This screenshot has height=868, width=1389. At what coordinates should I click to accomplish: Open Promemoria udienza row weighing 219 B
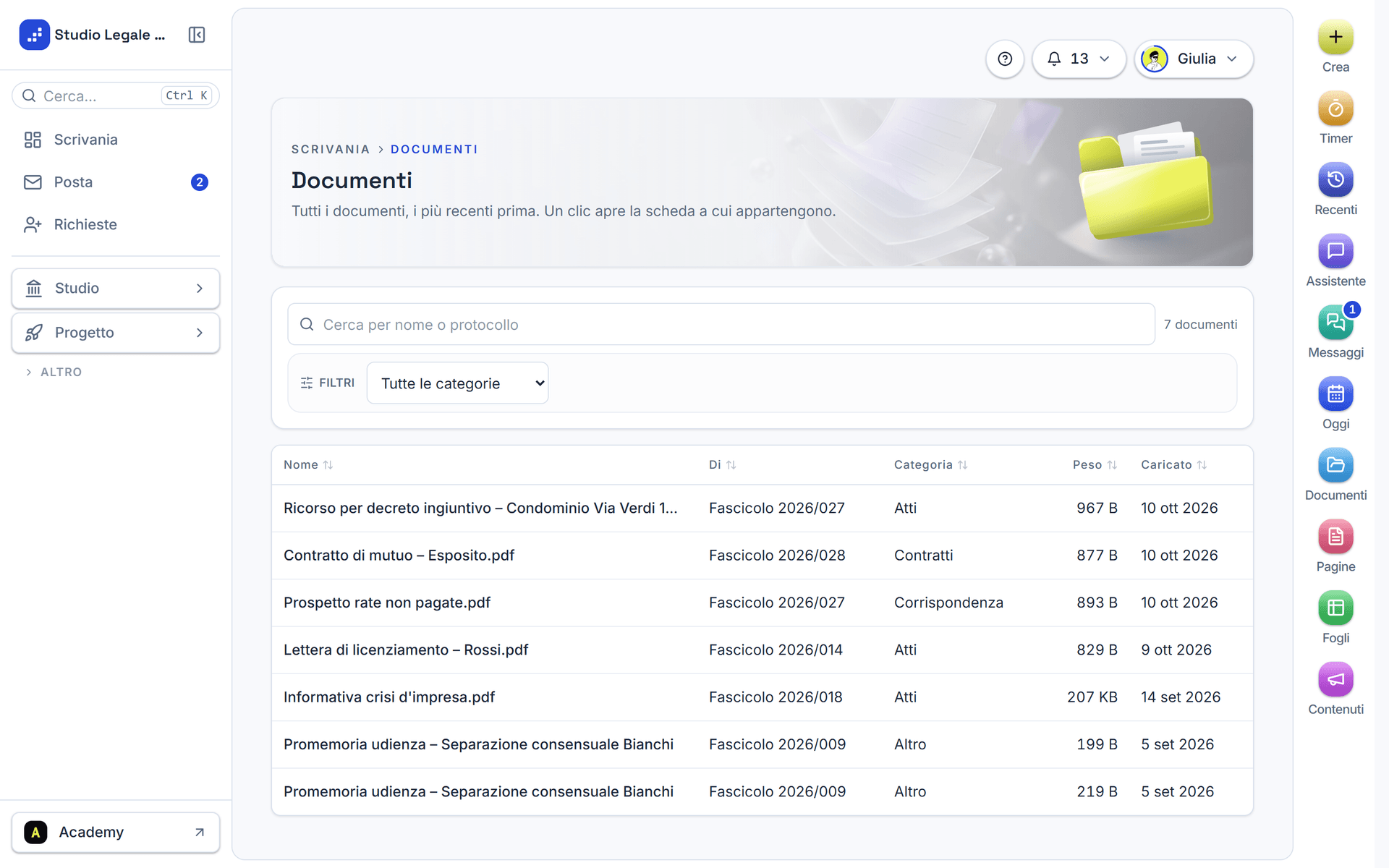(762, 792)
